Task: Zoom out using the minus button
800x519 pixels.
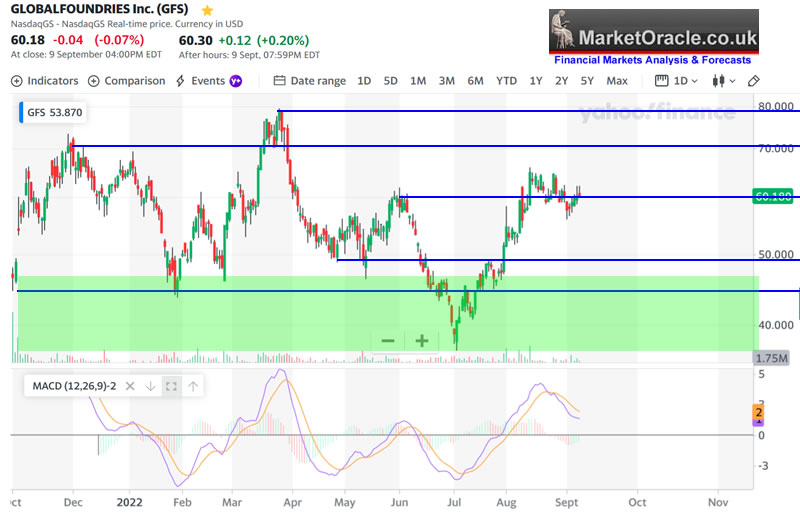Action: [388, 341]
